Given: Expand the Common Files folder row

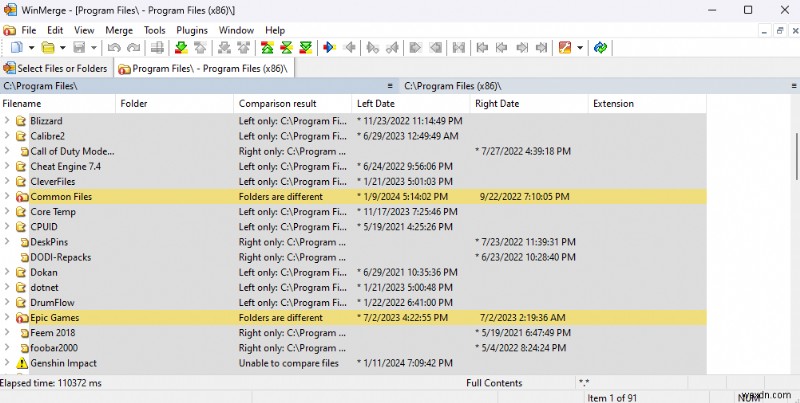Looking at the screenshot, I should click(x=7, y=196).
